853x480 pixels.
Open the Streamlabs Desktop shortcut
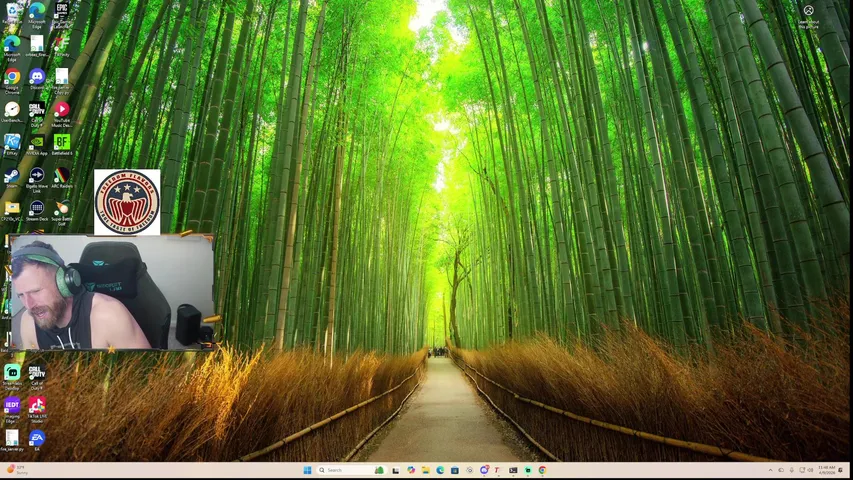[x=12, y=377]
